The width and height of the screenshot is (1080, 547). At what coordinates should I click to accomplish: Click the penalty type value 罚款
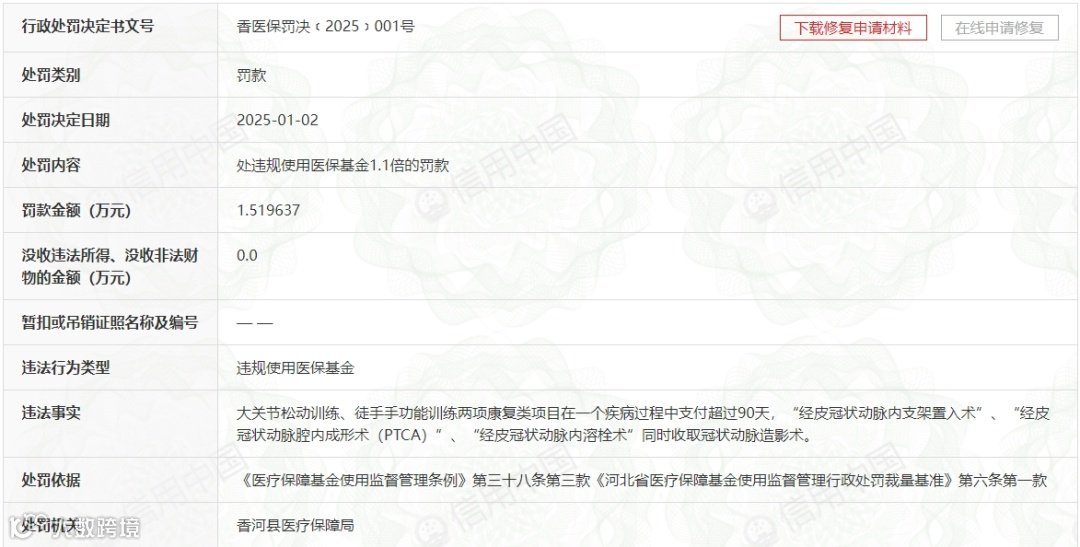(251, 75)
